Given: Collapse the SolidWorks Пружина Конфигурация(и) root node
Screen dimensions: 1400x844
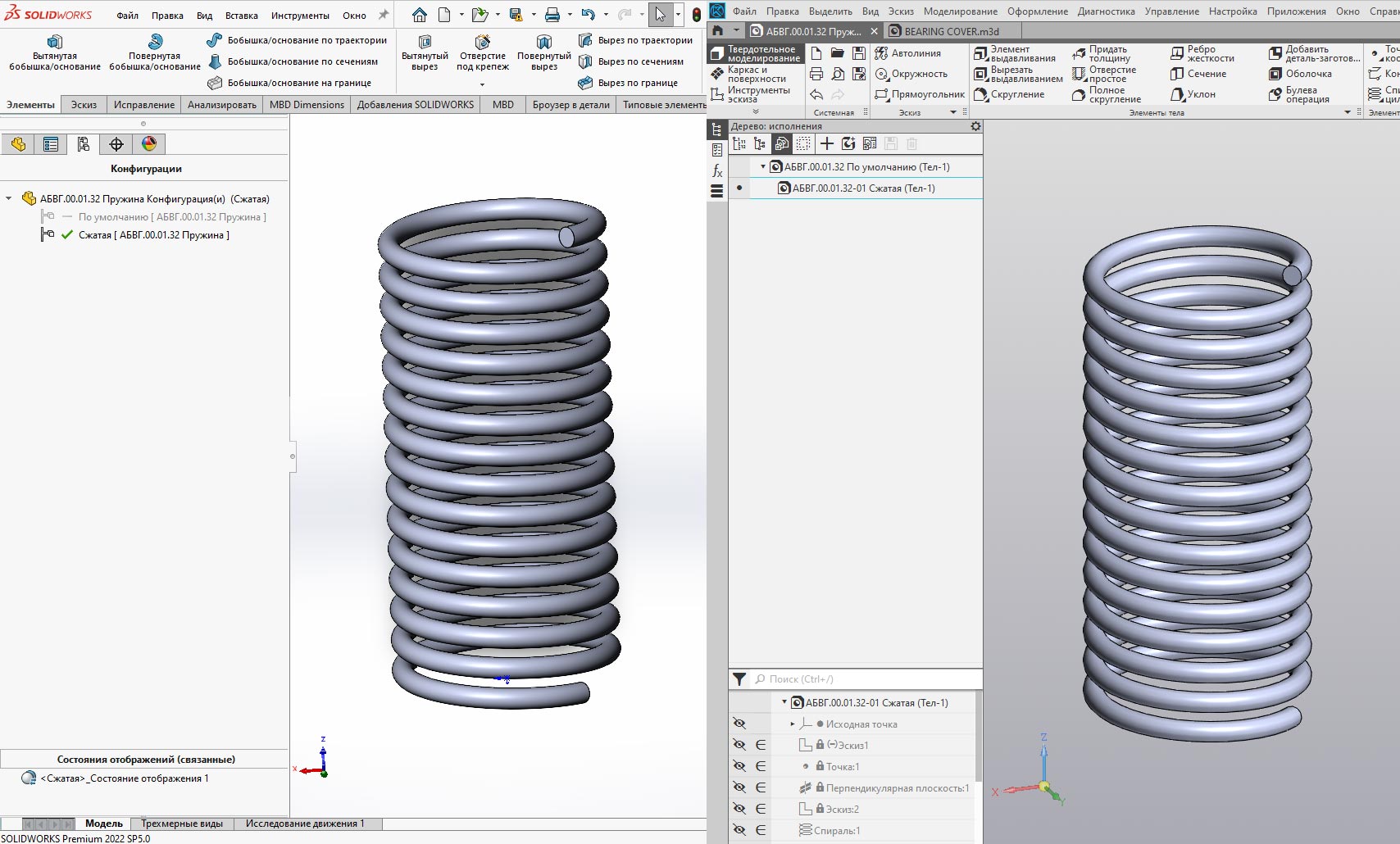Looking at the screenshot, I should [9, 198].
